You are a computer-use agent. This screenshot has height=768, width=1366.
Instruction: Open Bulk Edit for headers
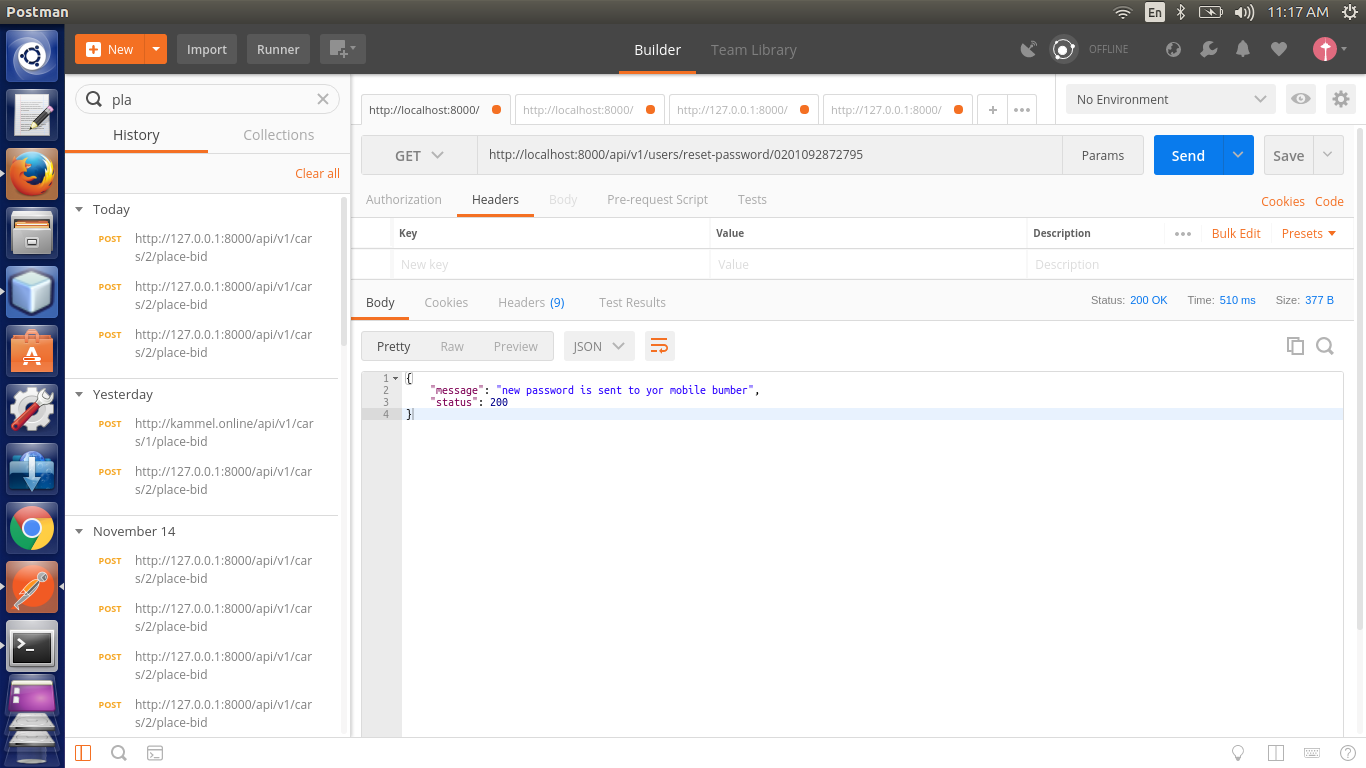click(x=1236, y=233)
